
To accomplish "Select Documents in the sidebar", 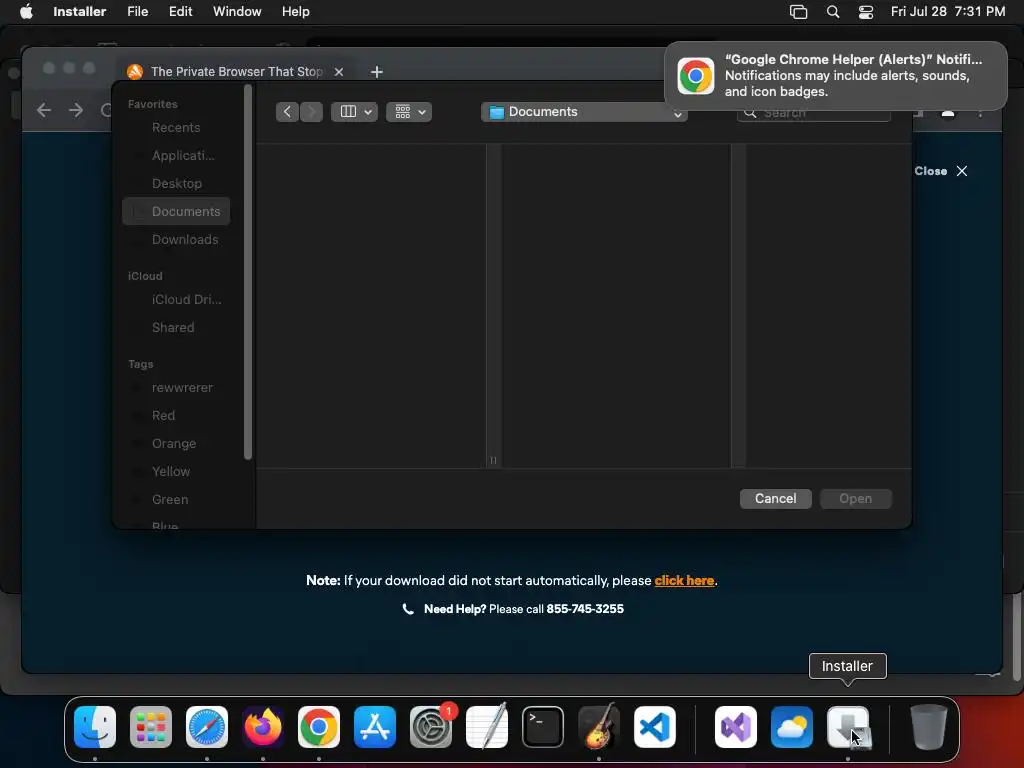I will 176,212.
